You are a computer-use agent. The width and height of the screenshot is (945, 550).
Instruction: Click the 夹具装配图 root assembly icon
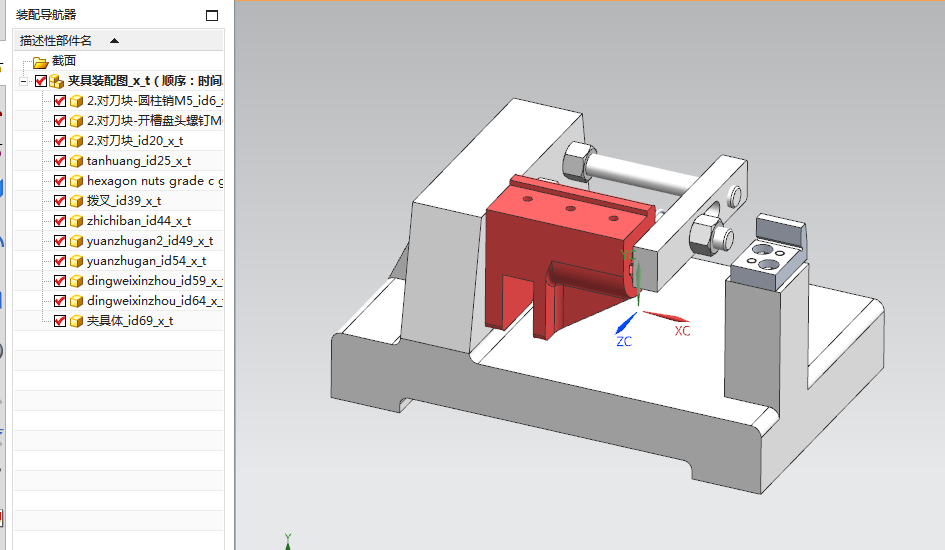57,81
